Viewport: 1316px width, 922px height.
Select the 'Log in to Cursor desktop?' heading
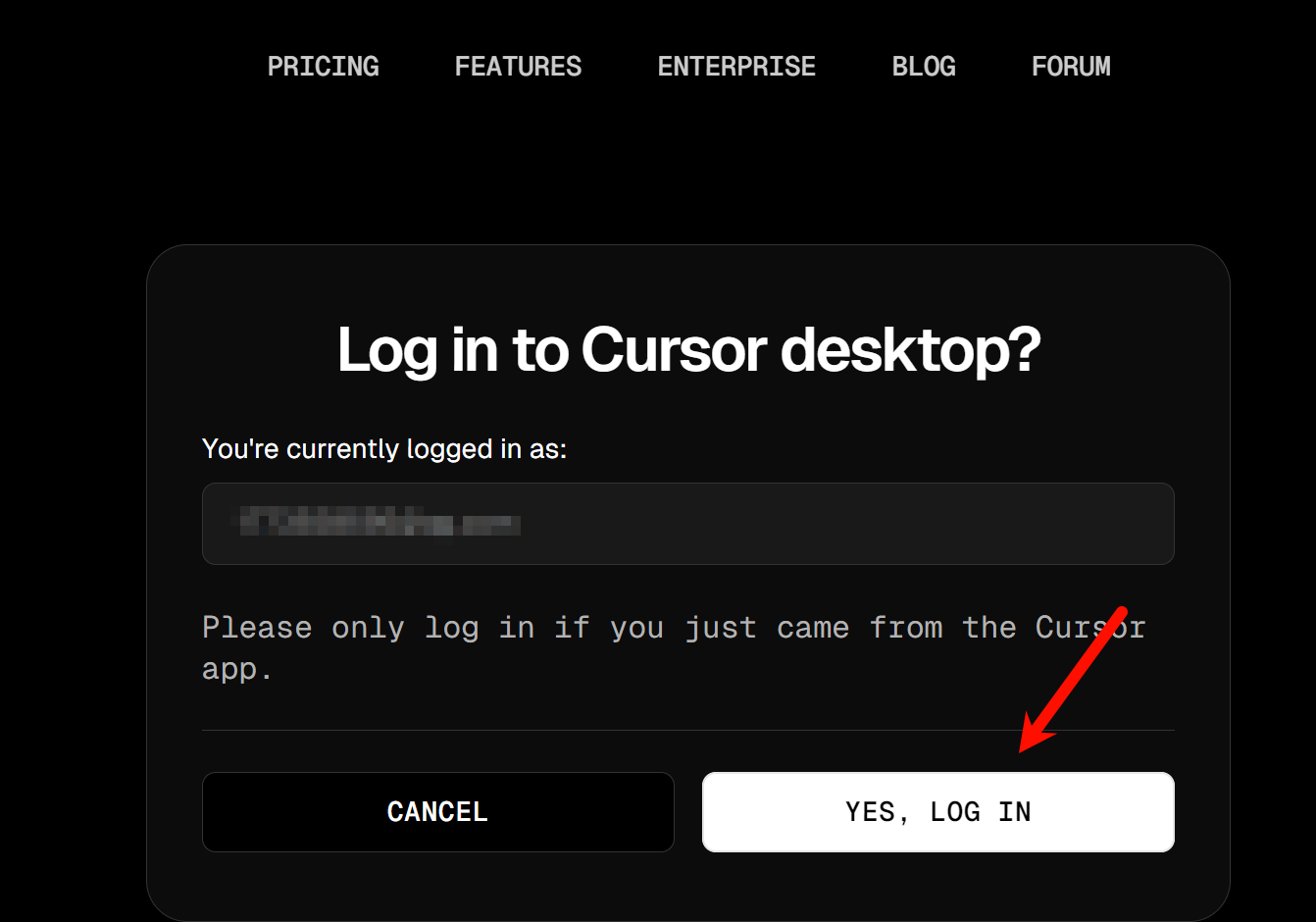tap(688, 349)
